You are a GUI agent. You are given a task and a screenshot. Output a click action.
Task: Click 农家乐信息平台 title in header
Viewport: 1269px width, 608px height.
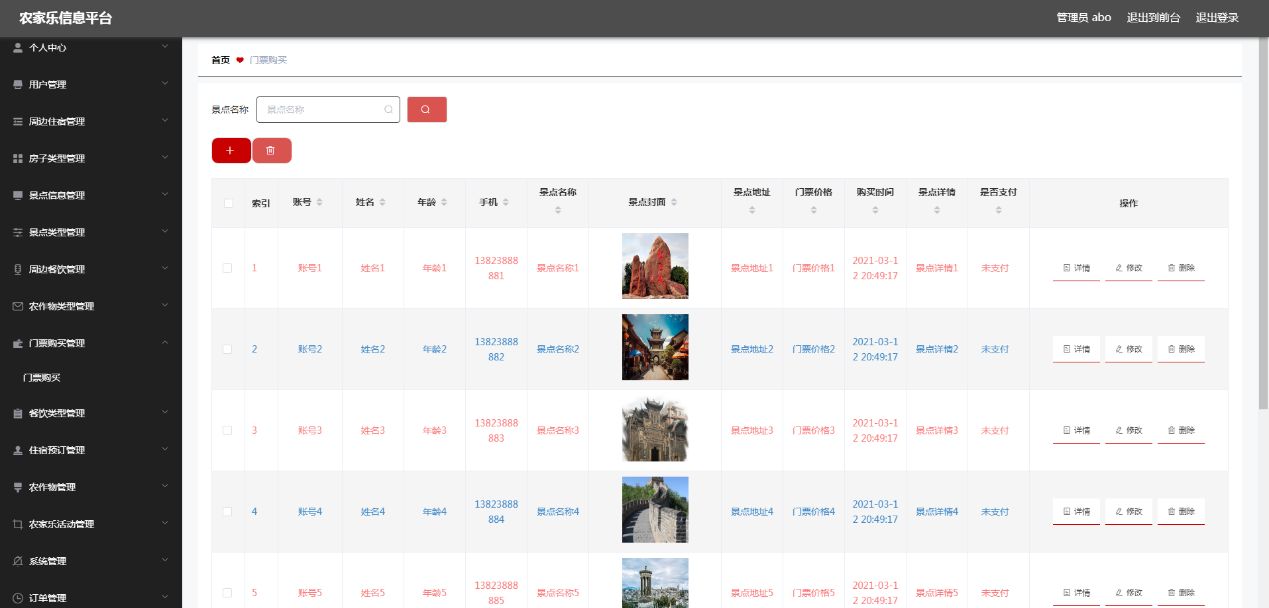[66, 18]
